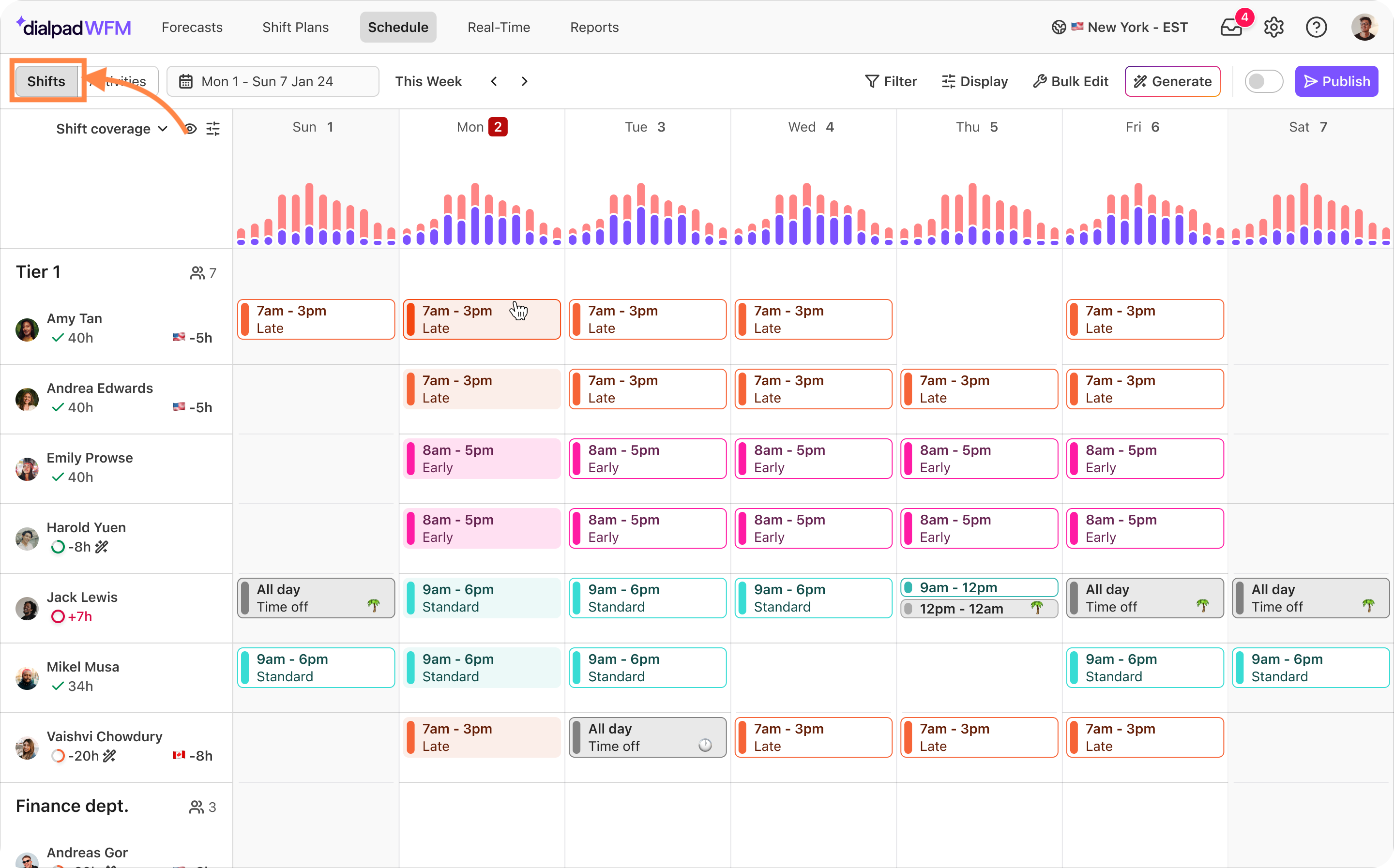Click the Tier 1 group heading

pos(38,271)
